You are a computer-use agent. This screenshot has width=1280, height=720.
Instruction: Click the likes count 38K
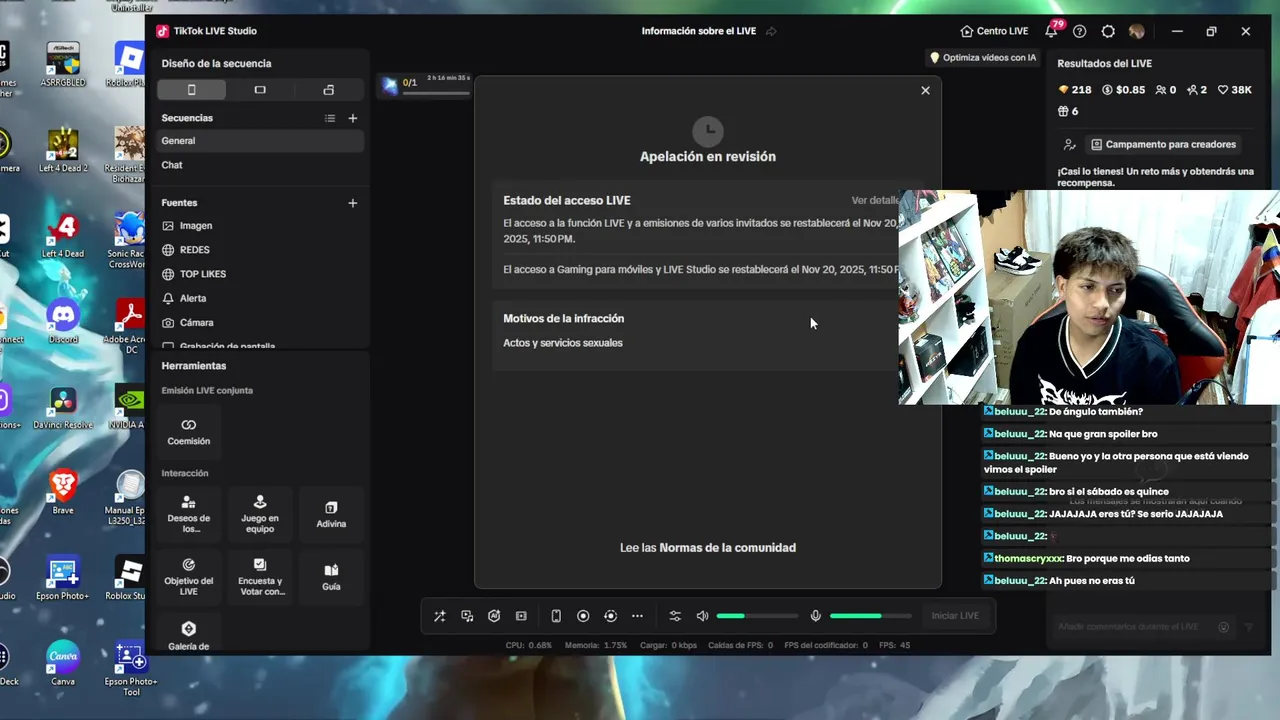1234,90
